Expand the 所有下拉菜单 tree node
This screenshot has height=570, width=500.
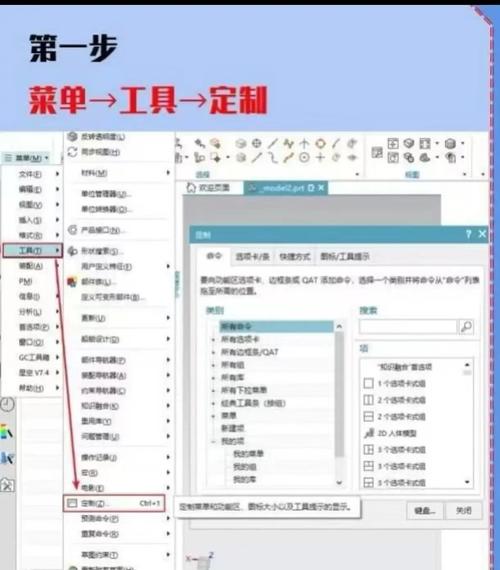213,390
